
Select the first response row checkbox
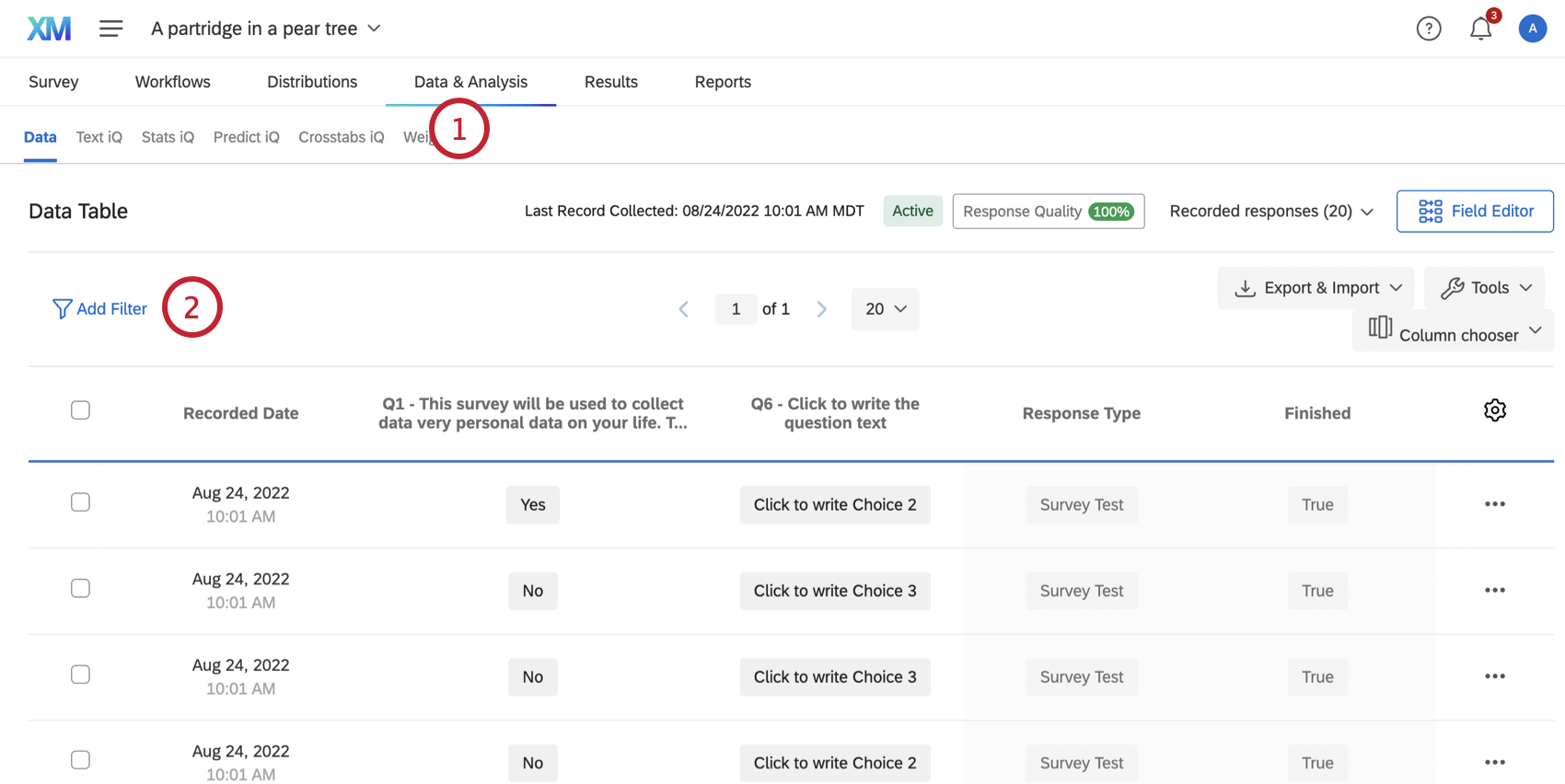(81, 502)
